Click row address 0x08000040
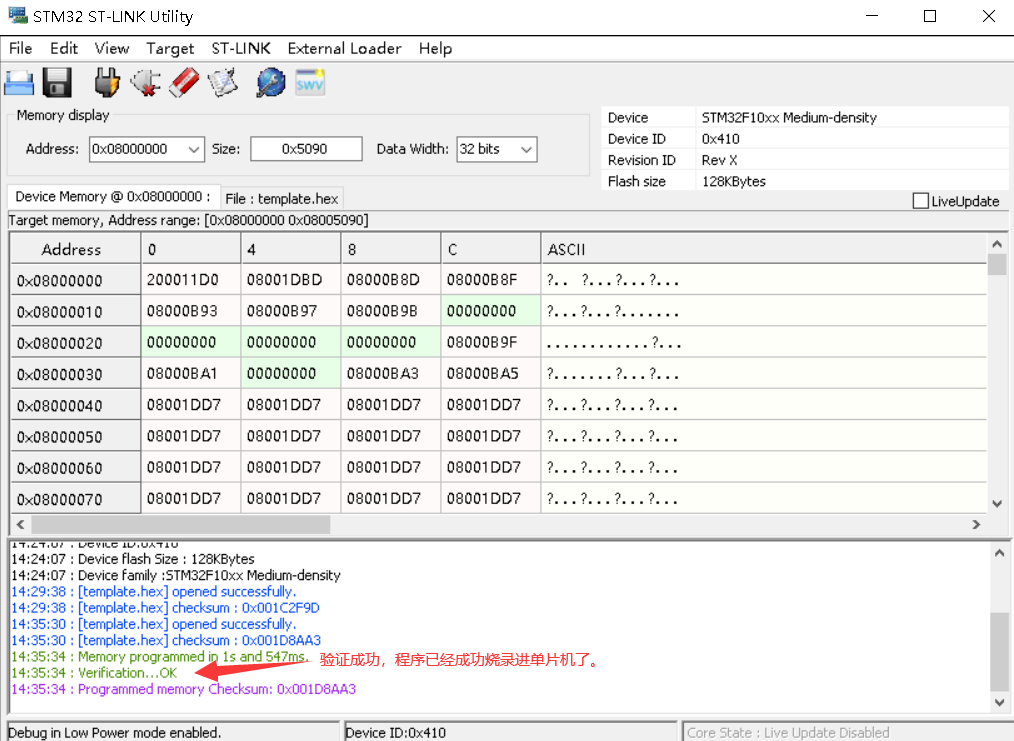Image resolution: width=1014 pixels, height=741 pixels. [x=75, y=405]
